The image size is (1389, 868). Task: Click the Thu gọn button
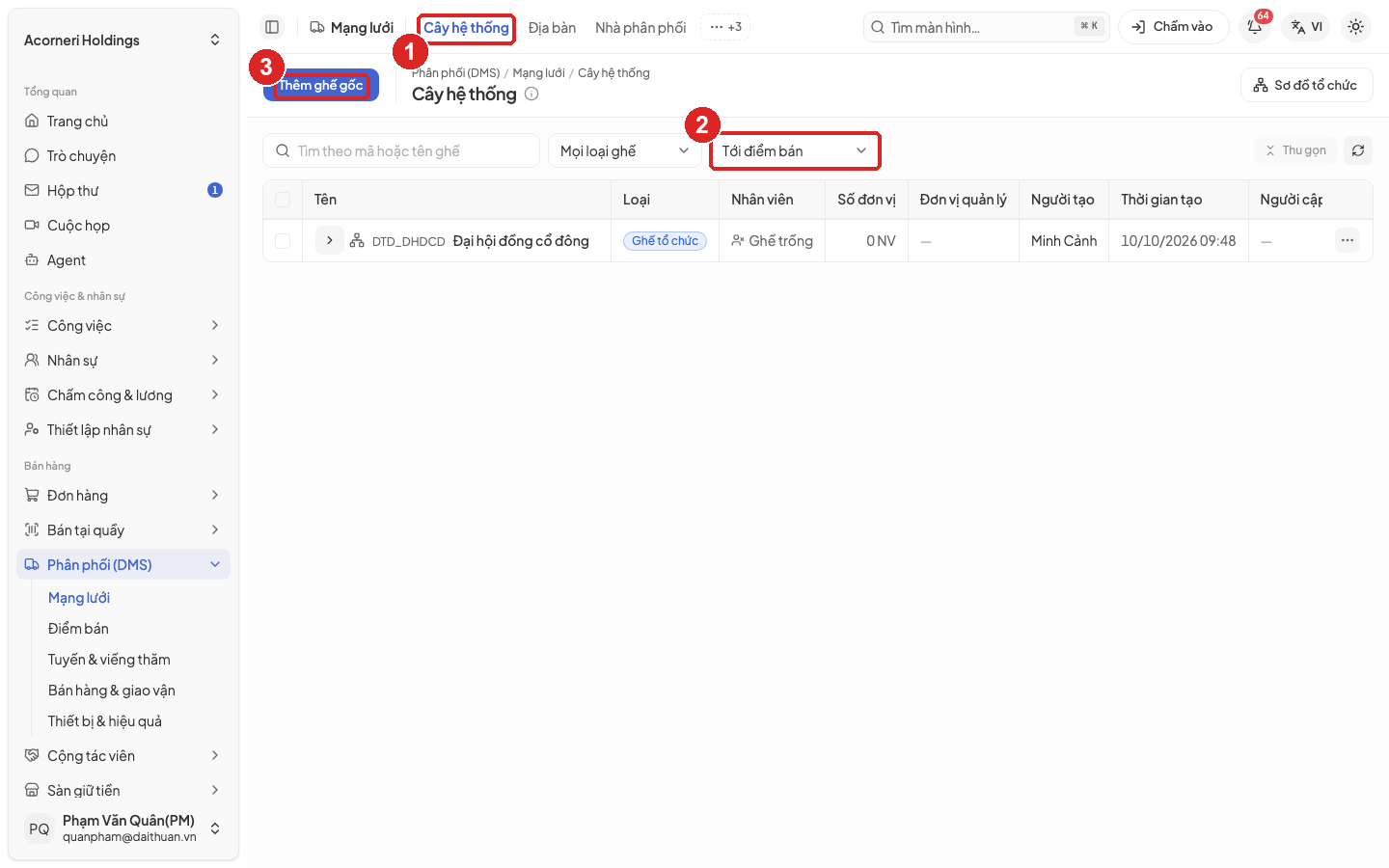click(x=1294, y=150)
